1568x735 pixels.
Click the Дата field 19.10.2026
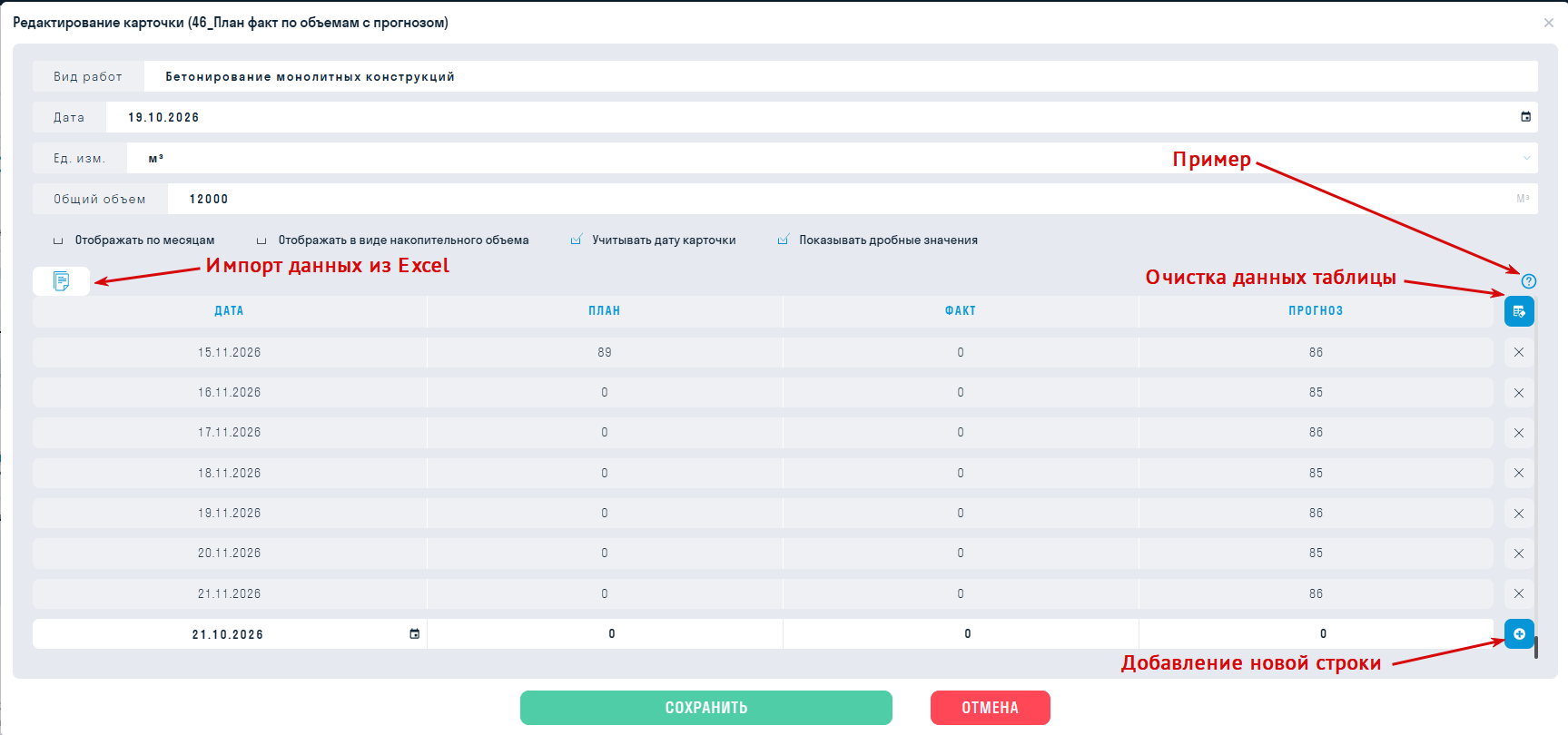tap(822, 117)
